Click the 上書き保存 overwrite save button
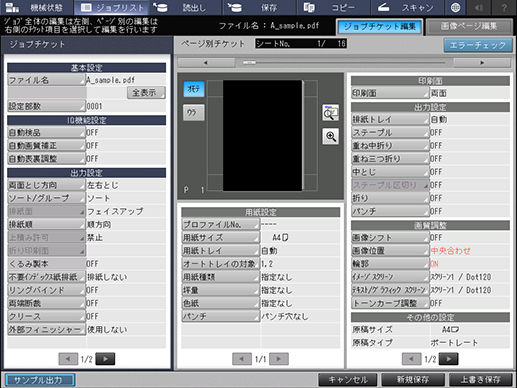Image resolution: width=517 pixels, height=388 pixels. point(480,380)
